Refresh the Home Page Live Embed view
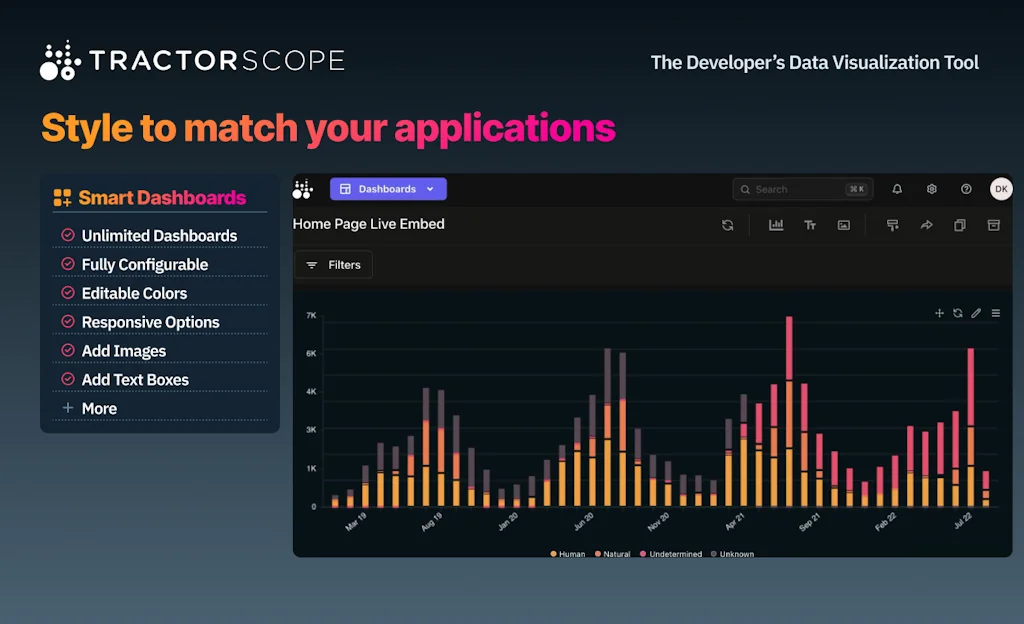The height and width of the screenshot is (624, 1024). click(x=727, y=224)
